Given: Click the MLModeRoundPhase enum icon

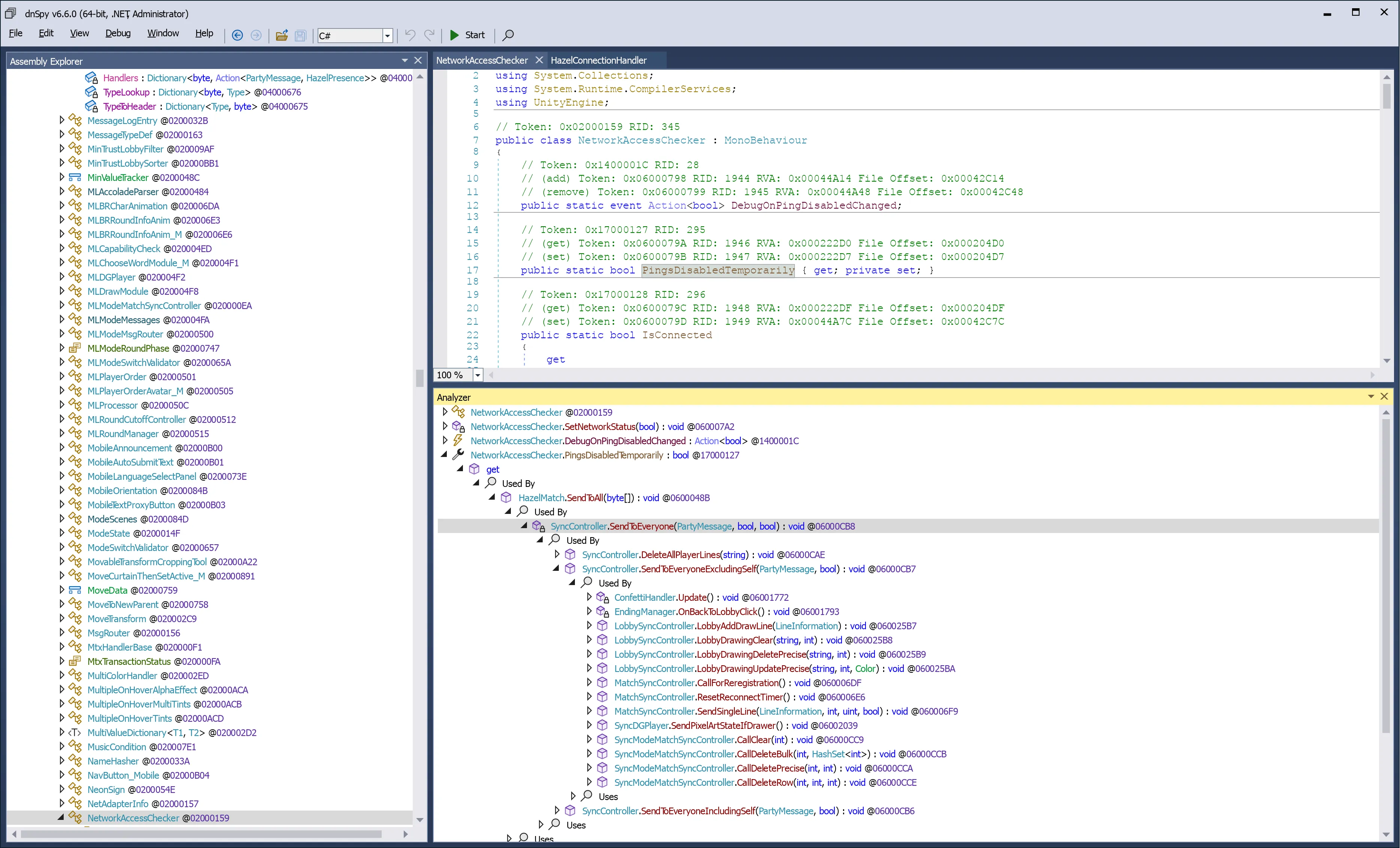Looking at the screenshot, I should coord(75,348).
